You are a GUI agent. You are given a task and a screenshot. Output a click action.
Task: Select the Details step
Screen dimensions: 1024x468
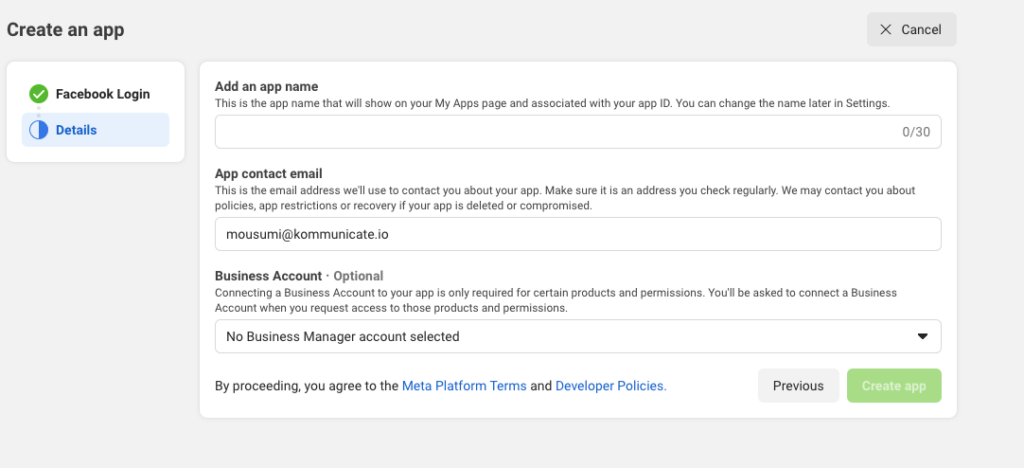coord(95,130)
